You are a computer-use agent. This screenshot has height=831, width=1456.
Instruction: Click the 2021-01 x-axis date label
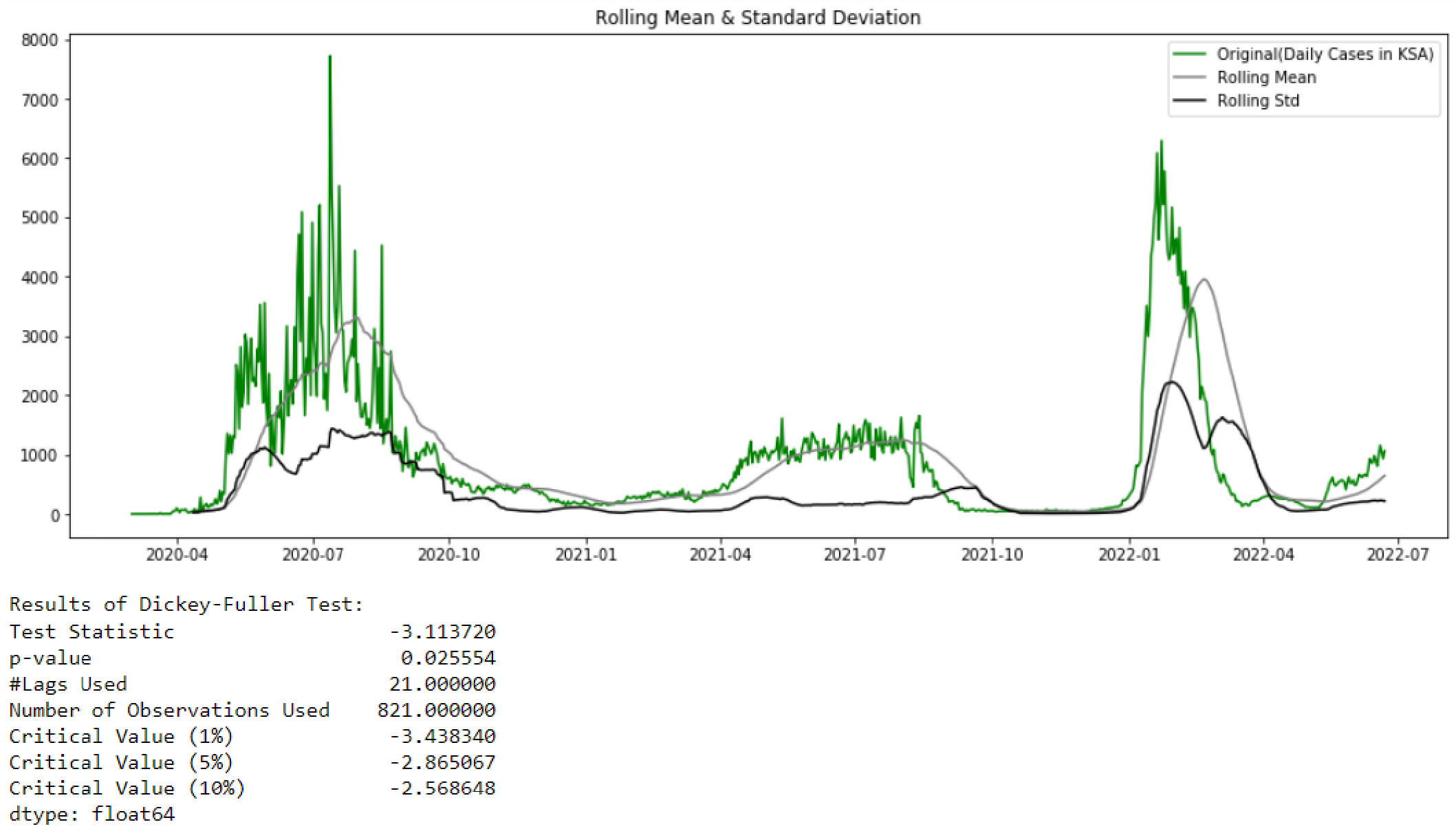[x=586, y=554]
